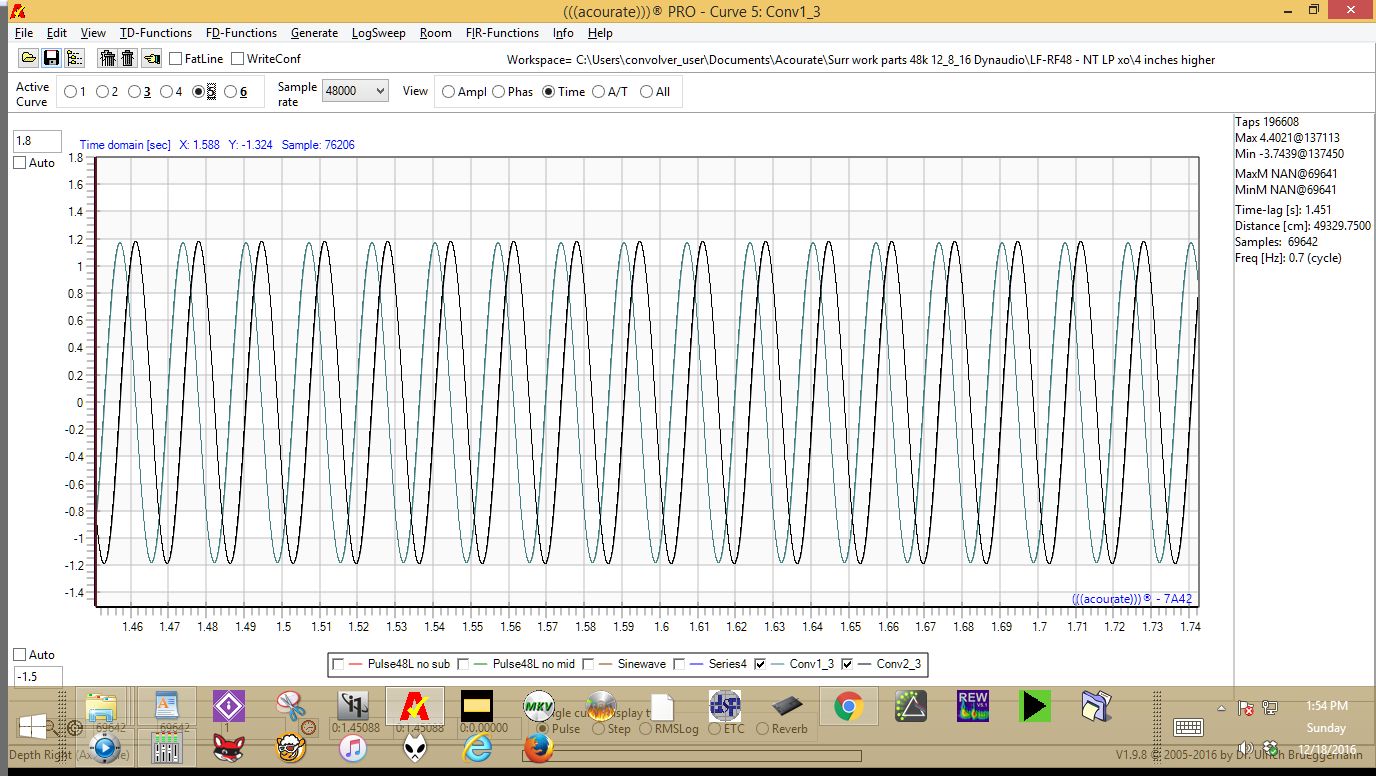Viewport: 1376px width, 776px height.
Task: Open the Generate menu
Action: (x=314, y=33)
